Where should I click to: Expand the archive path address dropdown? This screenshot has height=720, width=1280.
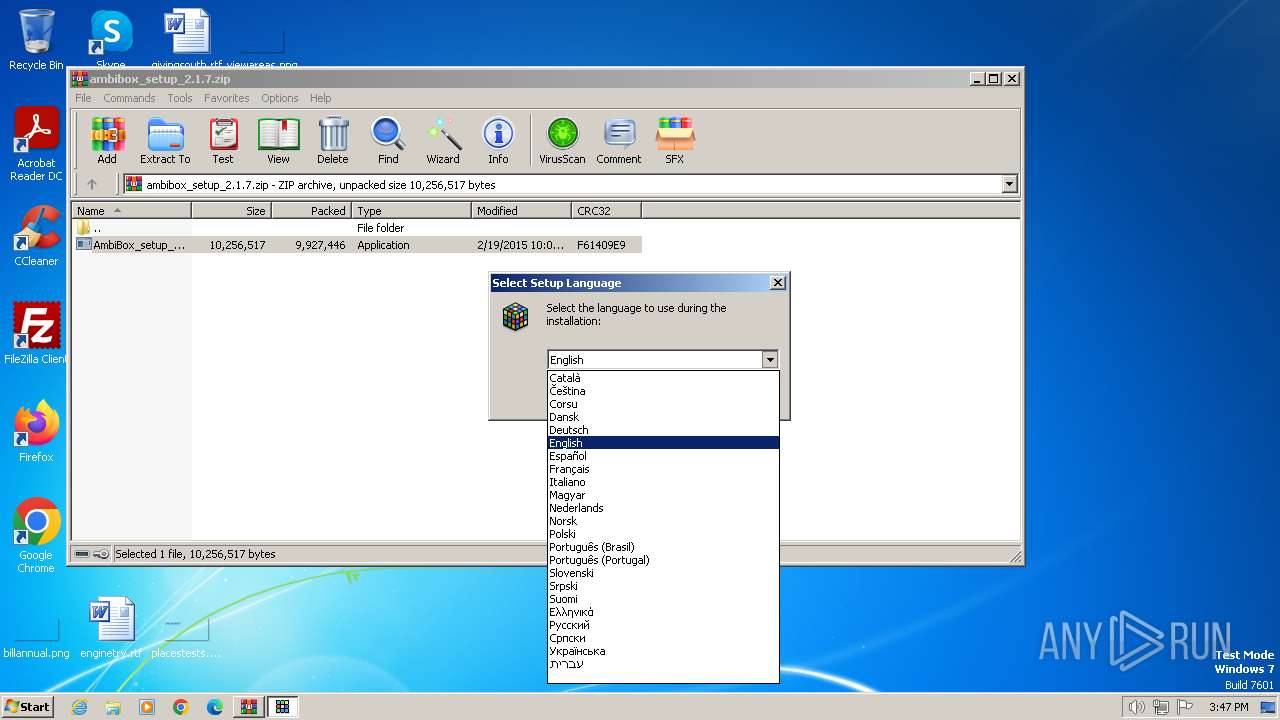1009,184
